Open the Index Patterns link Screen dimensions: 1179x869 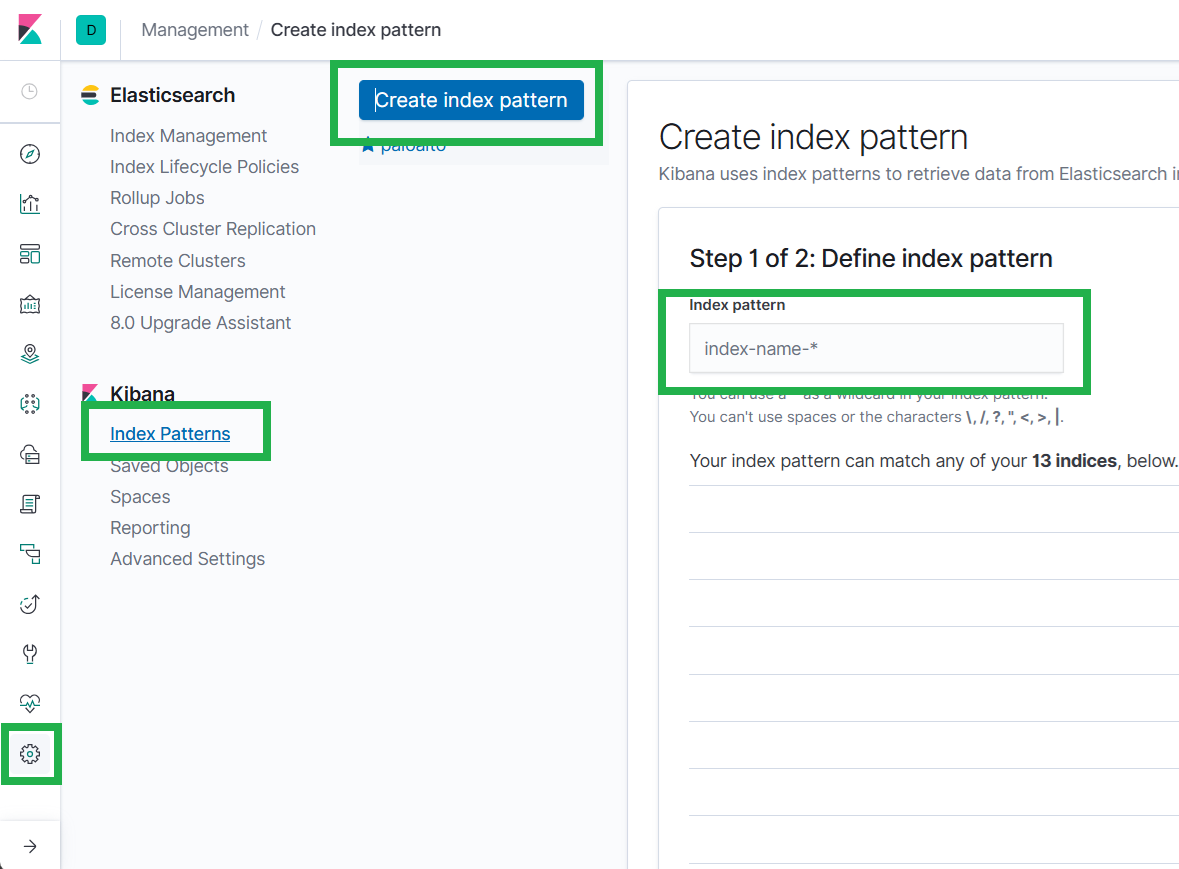170,434
